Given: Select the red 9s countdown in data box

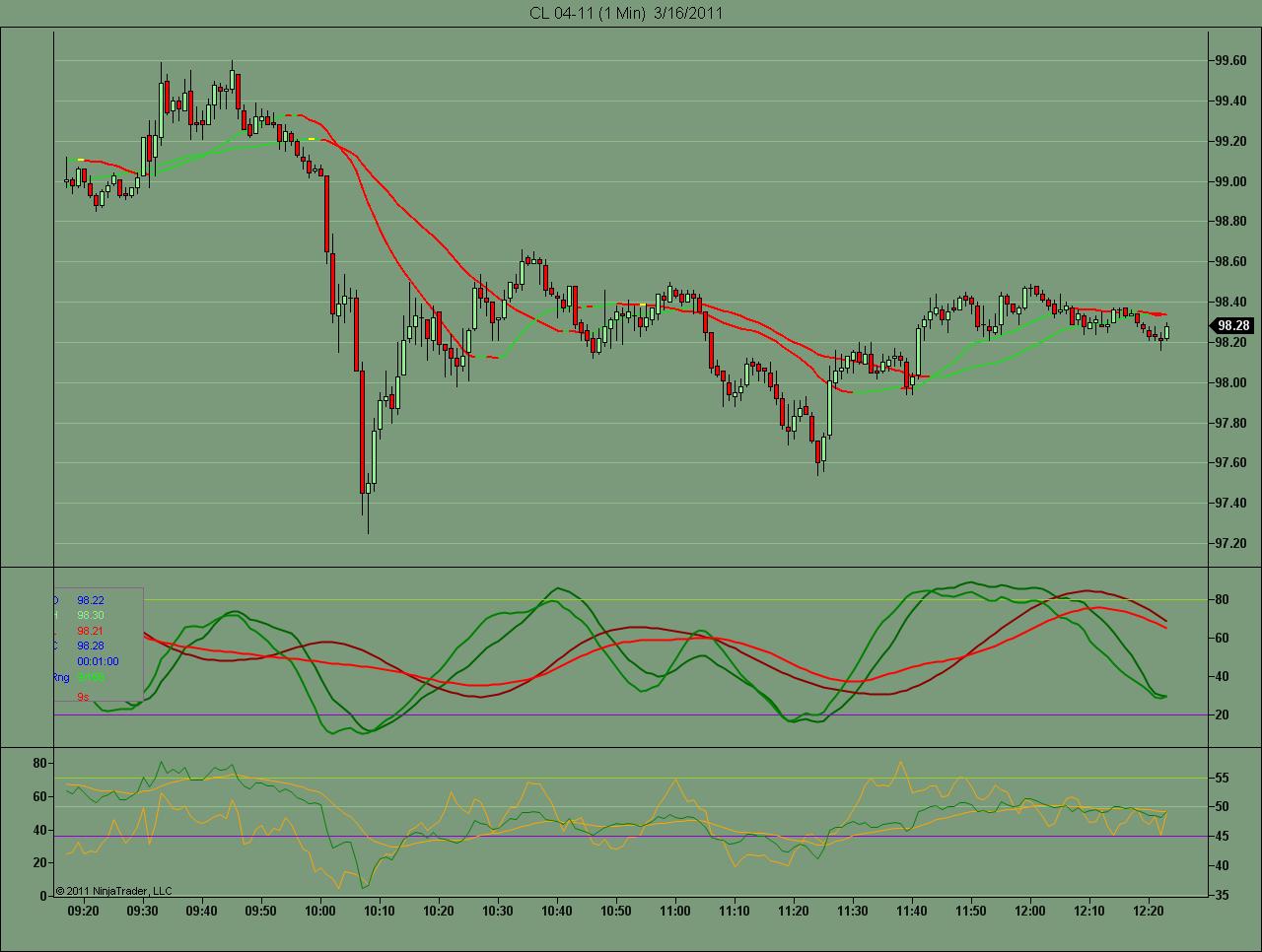Looking at the screenshot, I should pyautogui.click(x=83, y=697).
